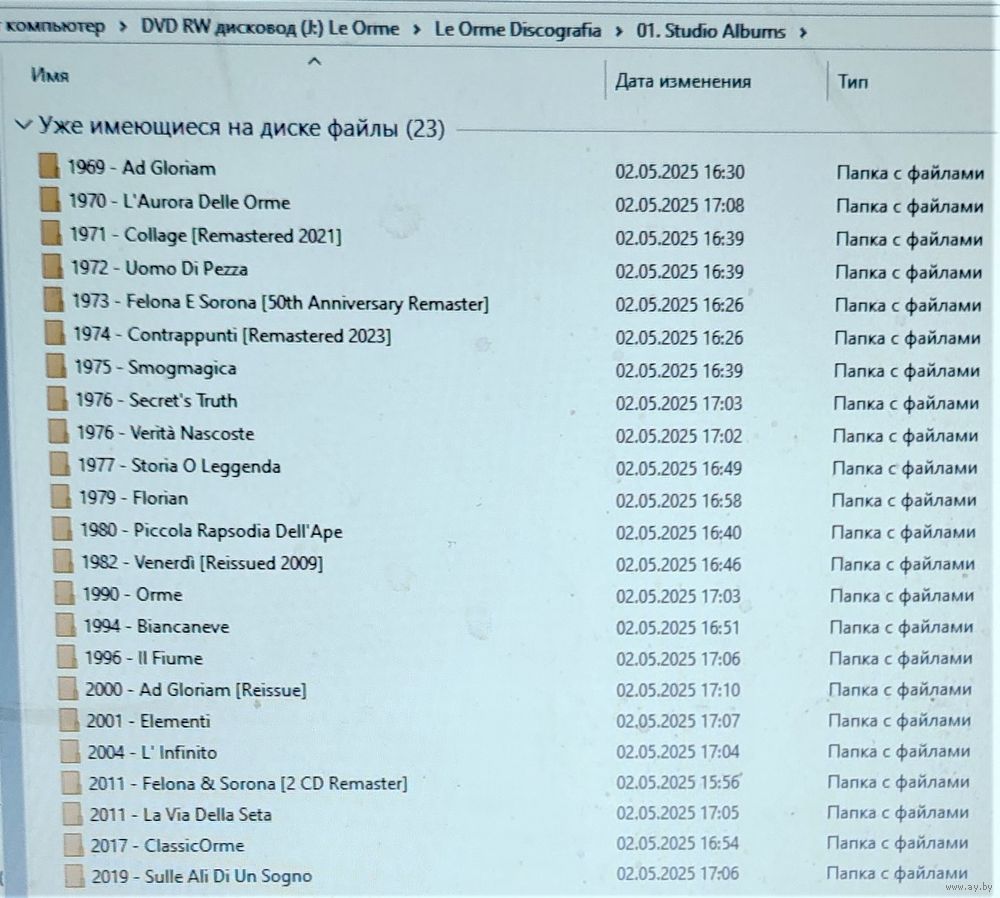The height and width of the screenshot is (898, 1000).
Task: Click date '02.05.2025 15:56' of Felona & Sorona
Action: [x=678, y=783]
